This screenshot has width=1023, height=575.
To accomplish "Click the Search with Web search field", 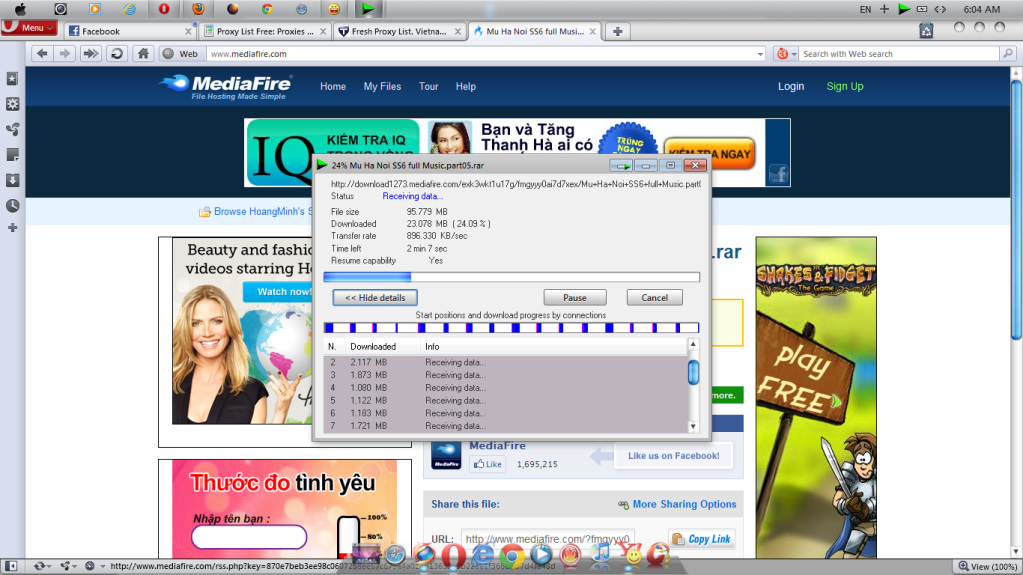I will (899, 54).
